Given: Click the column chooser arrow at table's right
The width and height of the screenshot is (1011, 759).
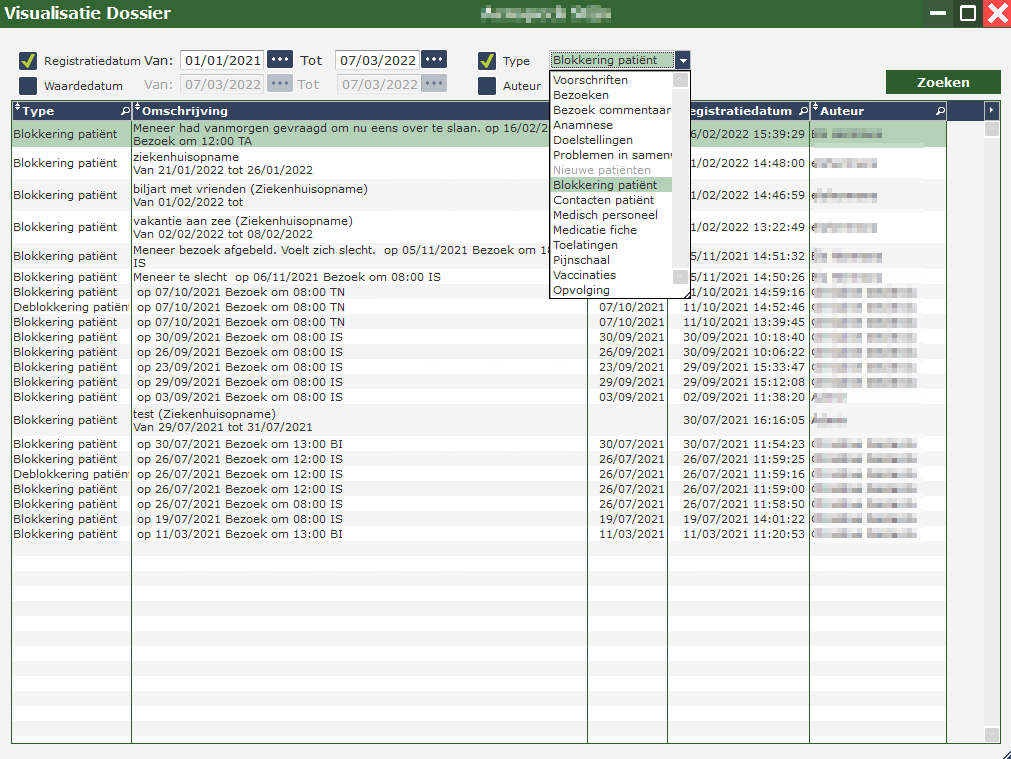Looking at the screenshot, I should coord(991,110).
